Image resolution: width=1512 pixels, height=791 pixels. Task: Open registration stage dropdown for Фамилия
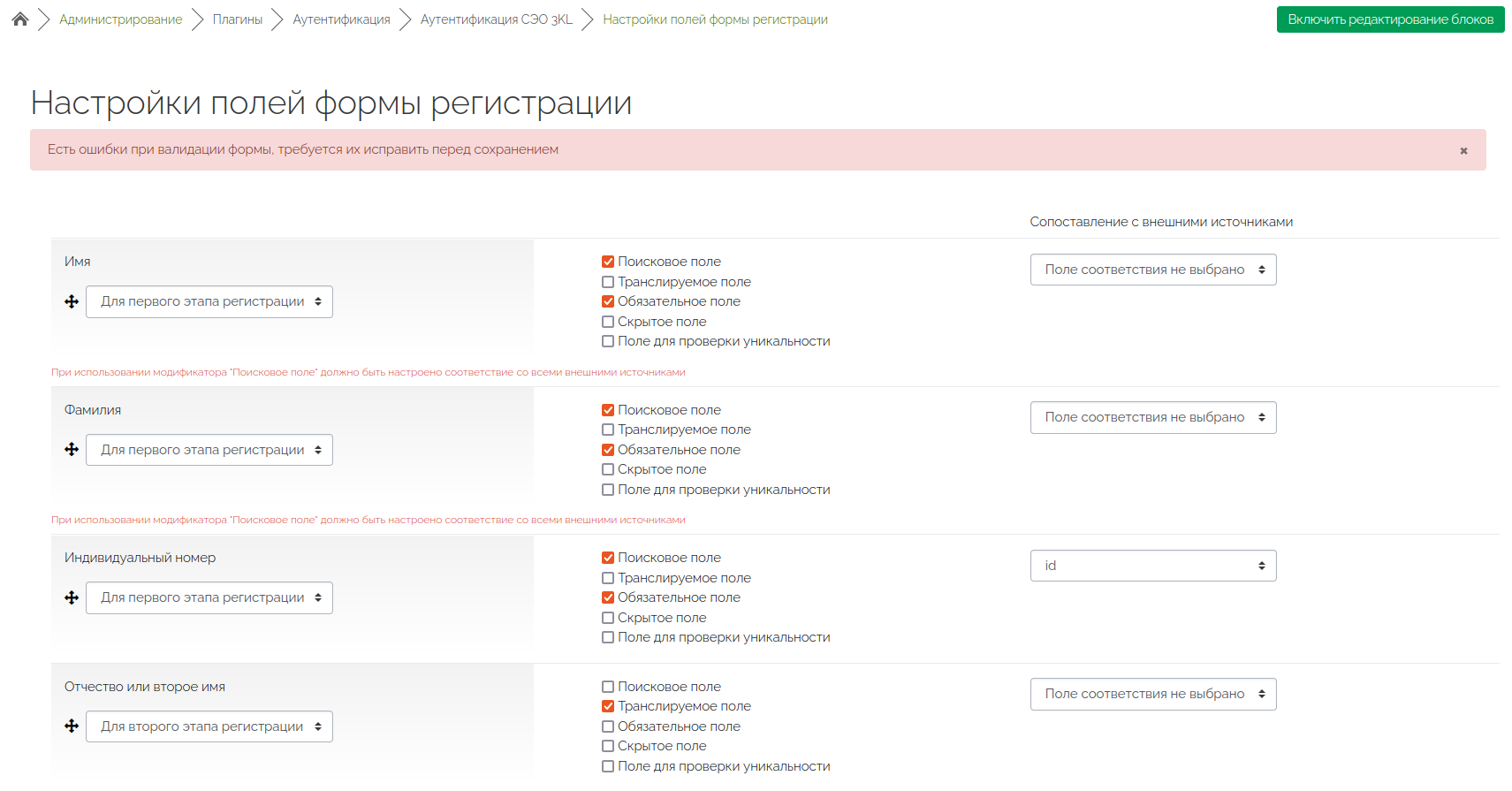209,450
